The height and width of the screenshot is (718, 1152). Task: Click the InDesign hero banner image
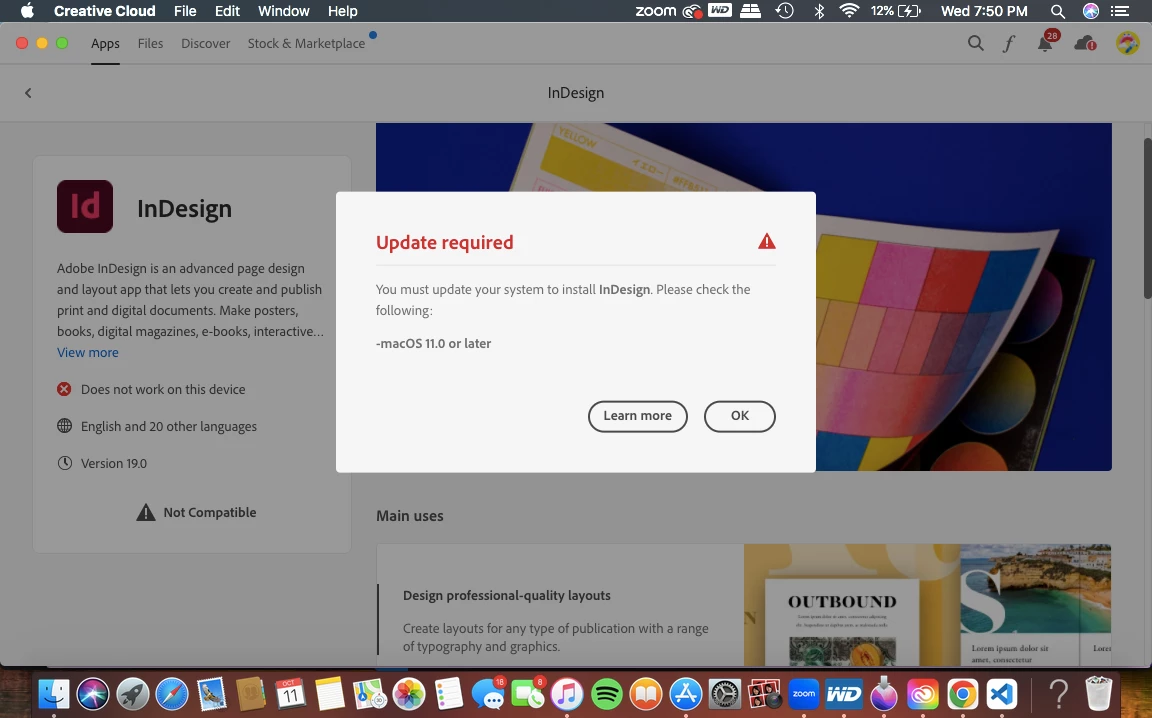pyautogui.click(x=744, y=297)
